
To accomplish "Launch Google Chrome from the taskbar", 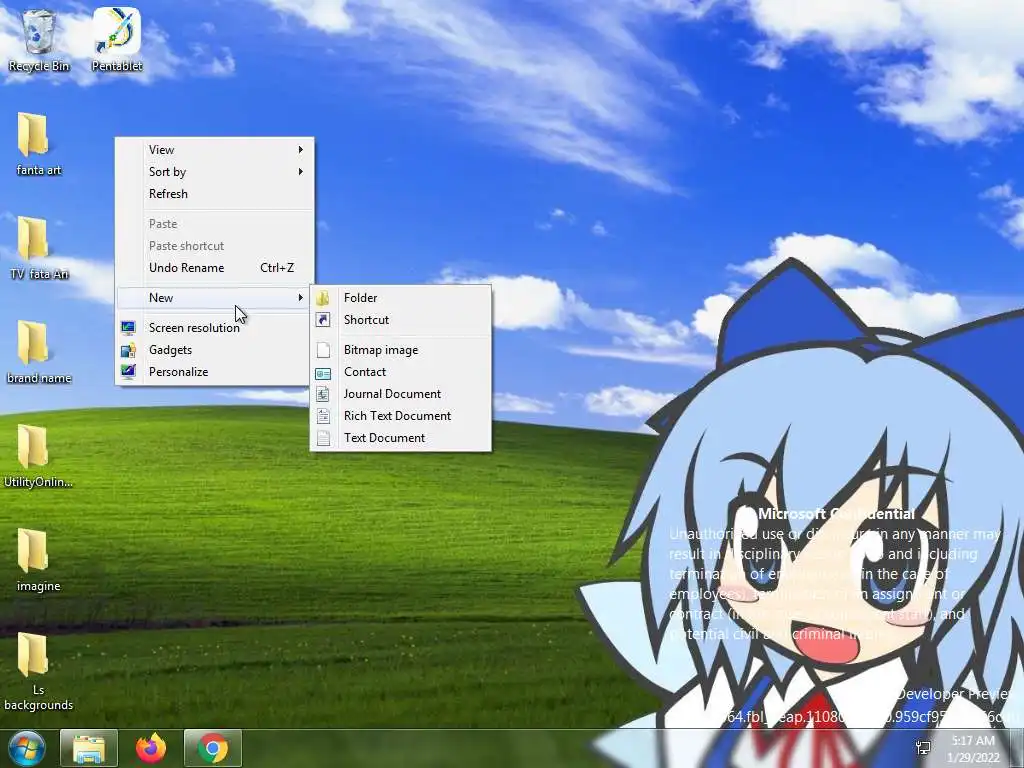I will (213, 748).
